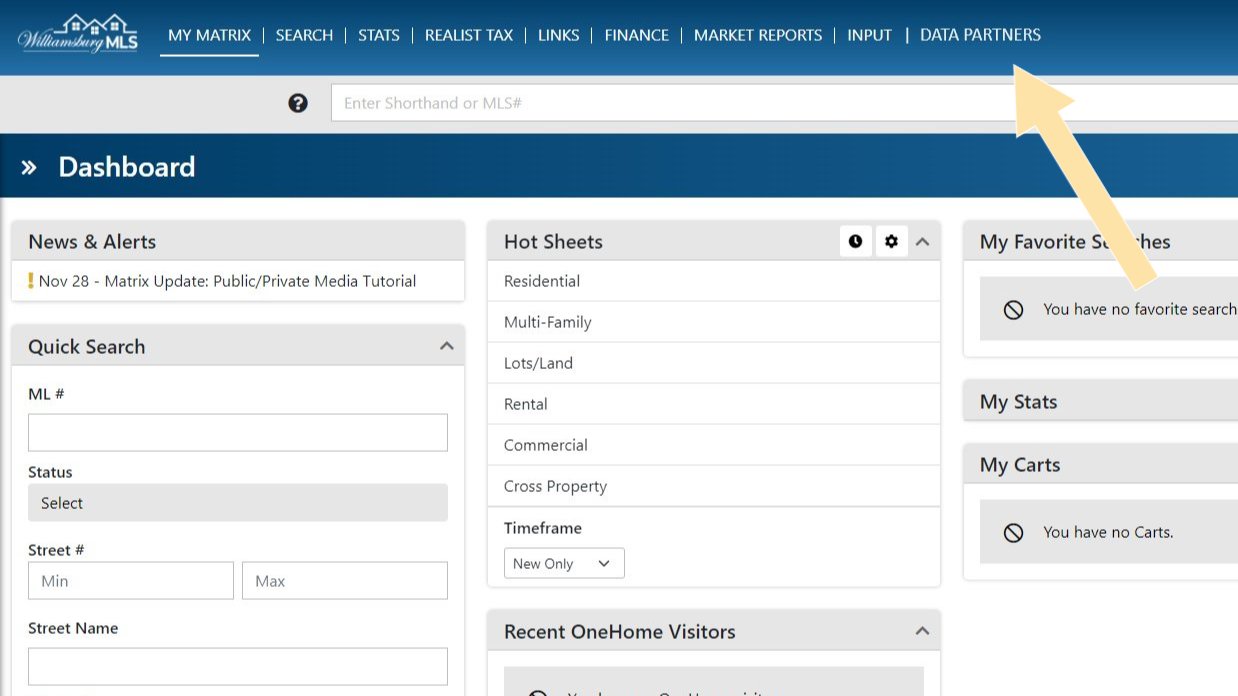Click the clock icon in Hot Sheets header
Image resolution: width=1238 pixels, height=696 pixels.
click(855, 240)
